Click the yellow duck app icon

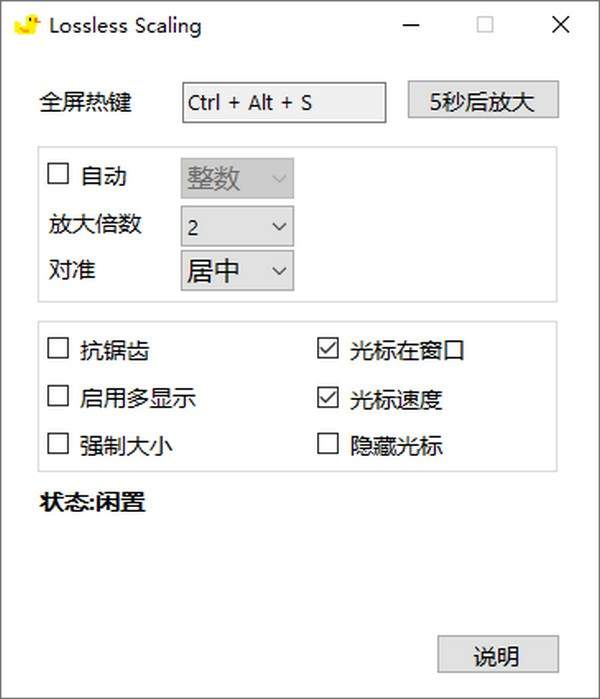tap(27, 25)
